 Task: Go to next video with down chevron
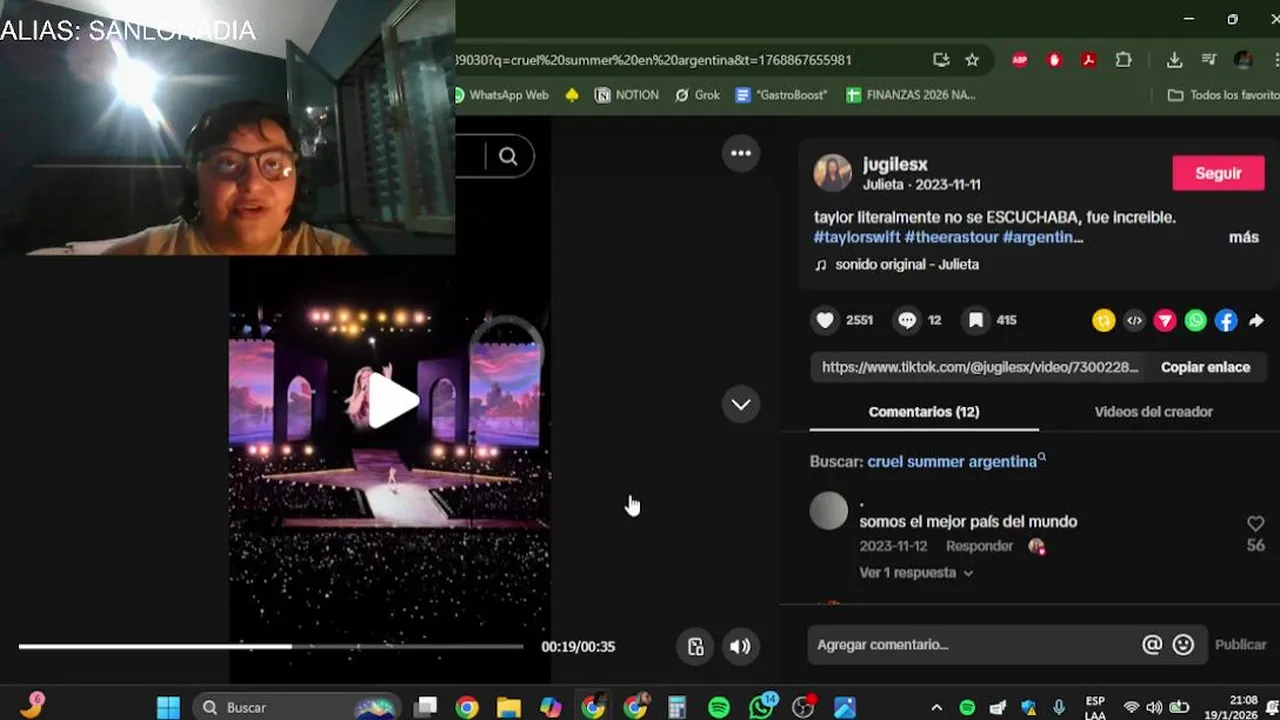(x=741, y=404)
